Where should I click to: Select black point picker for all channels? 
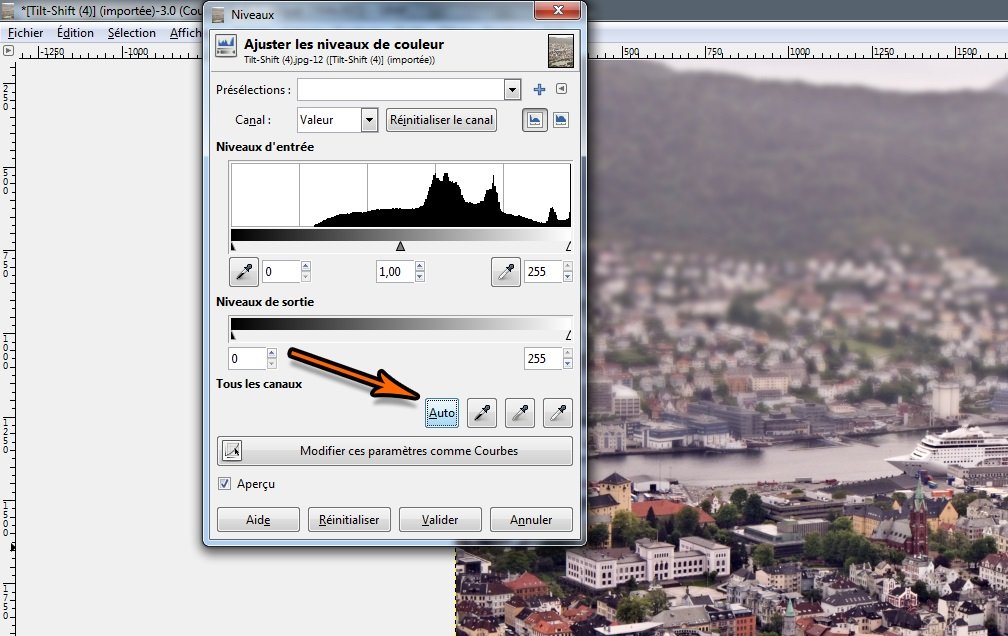coord(482,412)
